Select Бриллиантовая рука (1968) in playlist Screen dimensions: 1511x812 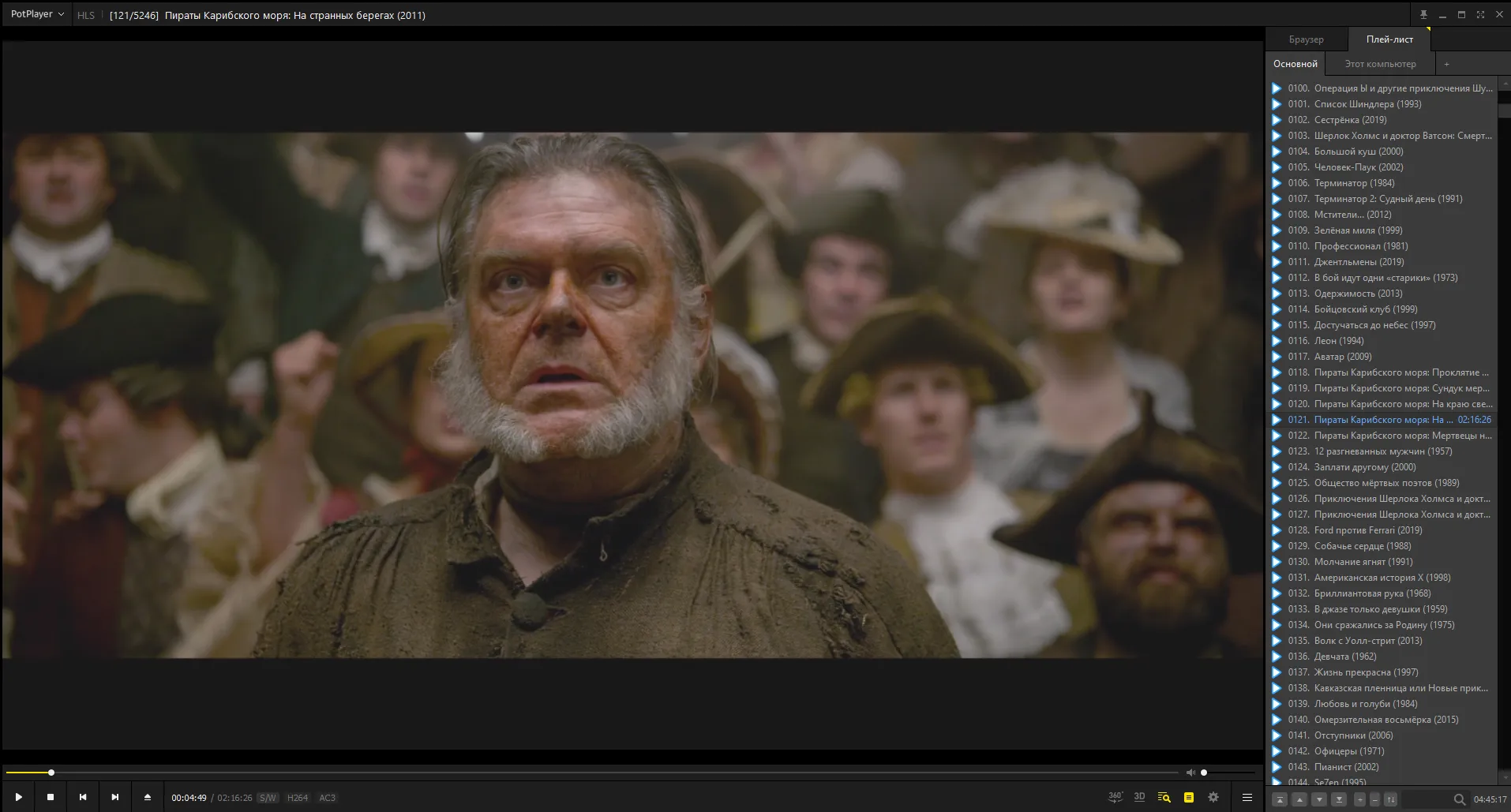(1383, 593)
